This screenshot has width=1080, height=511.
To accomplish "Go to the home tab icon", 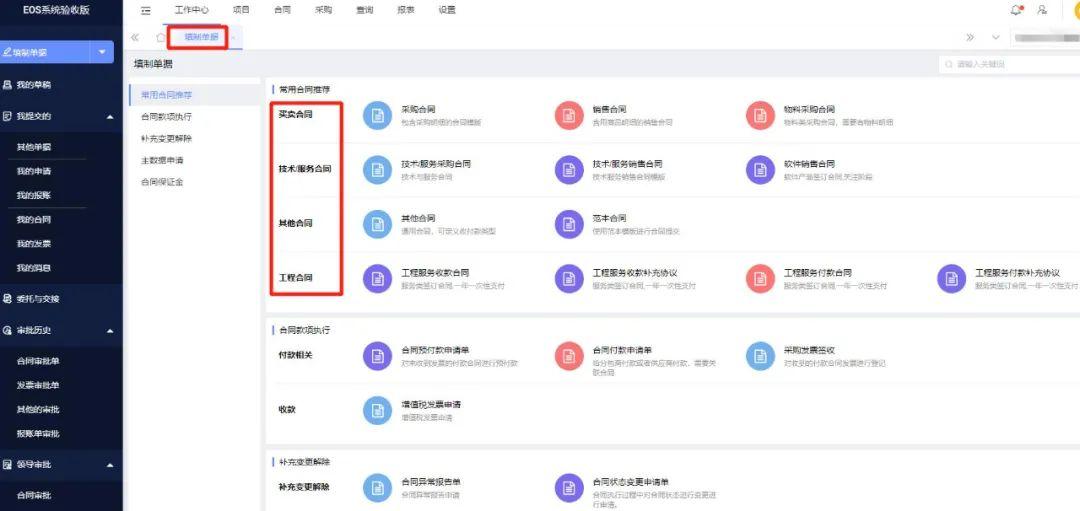I will 160,37.
